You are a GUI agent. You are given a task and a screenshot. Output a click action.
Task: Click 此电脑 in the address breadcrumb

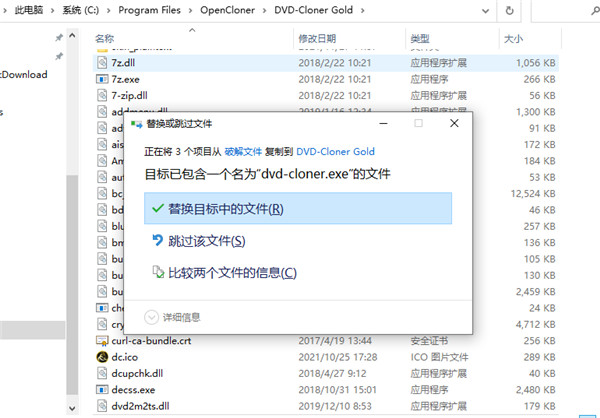click(29, 10)
